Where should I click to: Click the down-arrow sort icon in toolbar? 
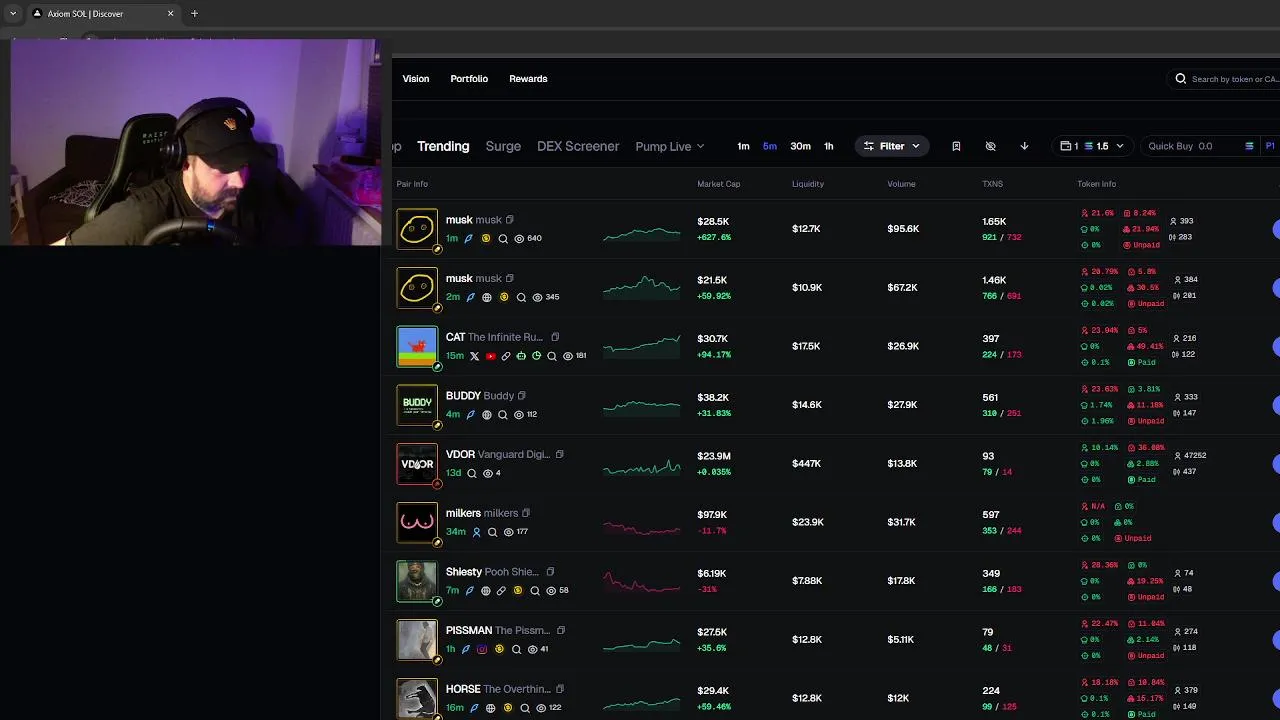(x=1024, y=146)
